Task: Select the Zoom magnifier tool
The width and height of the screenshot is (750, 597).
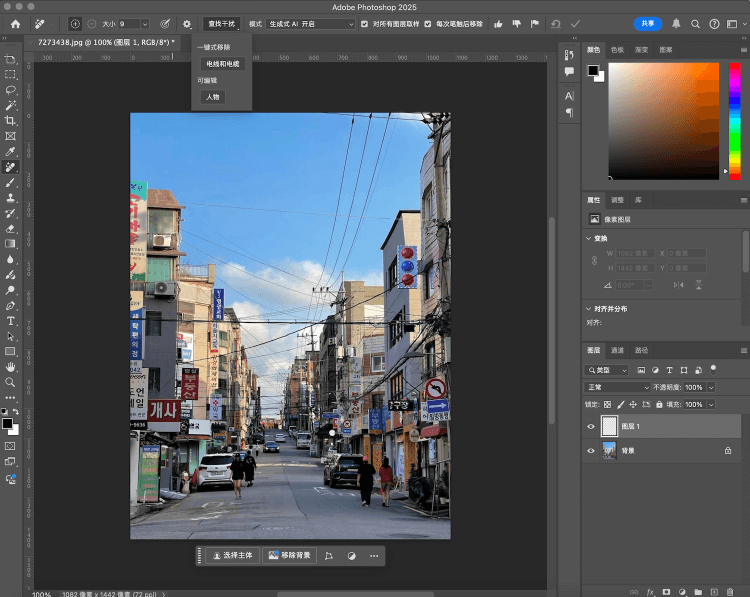Action: coord(11,382)
